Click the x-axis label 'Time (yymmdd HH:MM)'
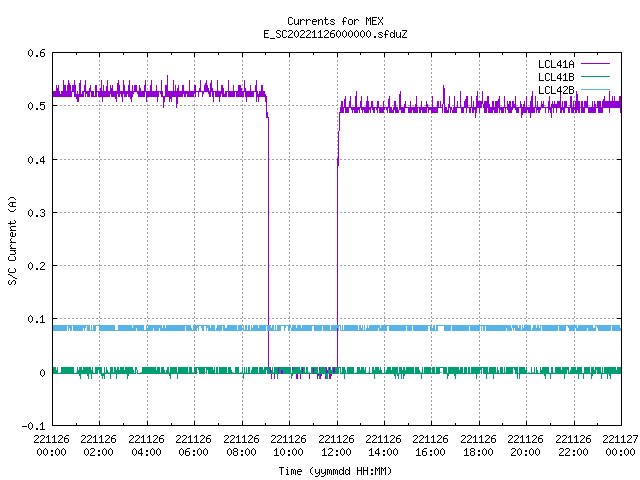Image resolution: width=640 pixels, height=480 pixels. tap(335, 471)
